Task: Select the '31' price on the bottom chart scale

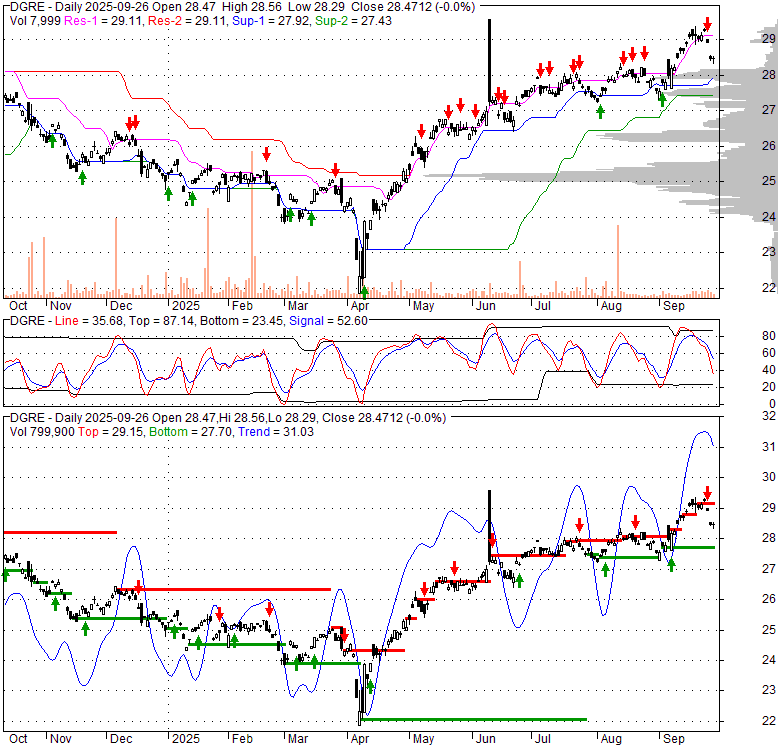Action: pyautogui.click(x=769, y=447)
